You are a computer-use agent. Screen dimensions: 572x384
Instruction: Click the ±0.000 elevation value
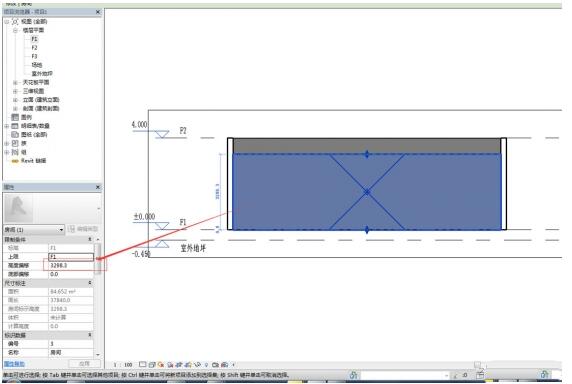144,217
